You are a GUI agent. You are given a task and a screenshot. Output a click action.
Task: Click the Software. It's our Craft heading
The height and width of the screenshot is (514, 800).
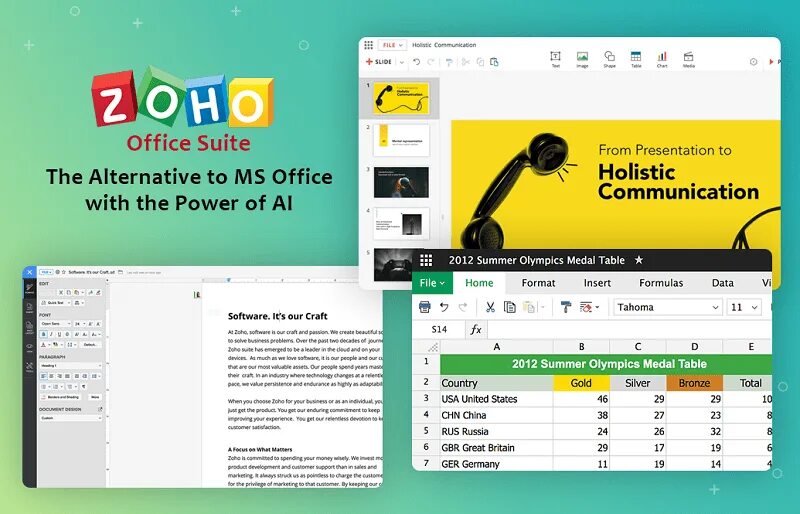(x=278, y=316)
